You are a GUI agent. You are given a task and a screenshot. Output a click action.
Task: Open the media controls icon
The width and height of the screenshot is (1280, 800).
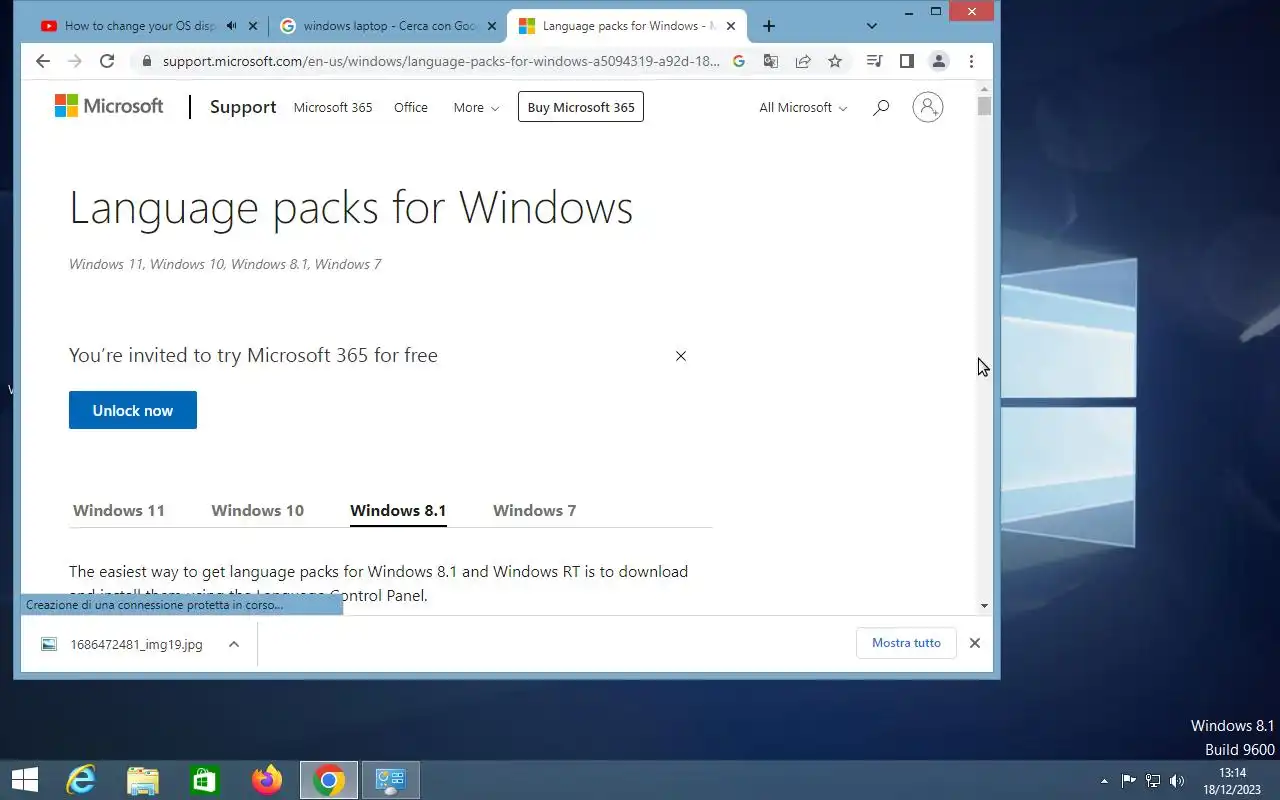(875, 61)
